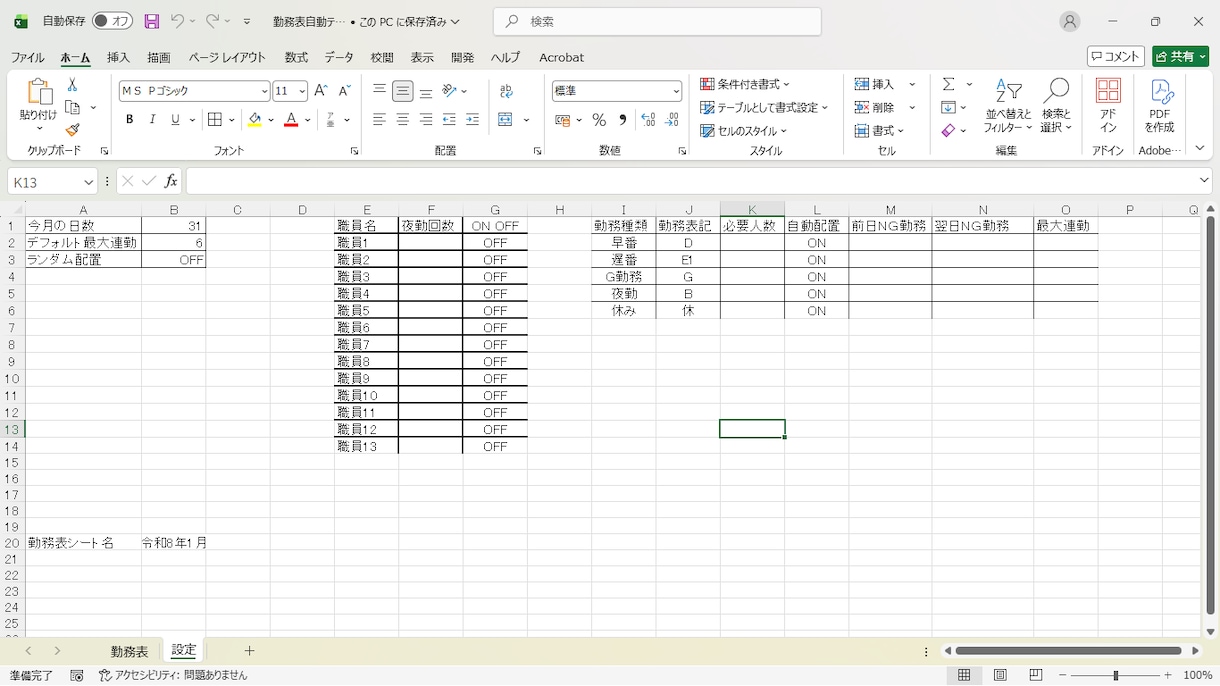The width and height of the screenshot is (1220, 686).
Task: Click the Format Painter brush icon
Action: 72,130
